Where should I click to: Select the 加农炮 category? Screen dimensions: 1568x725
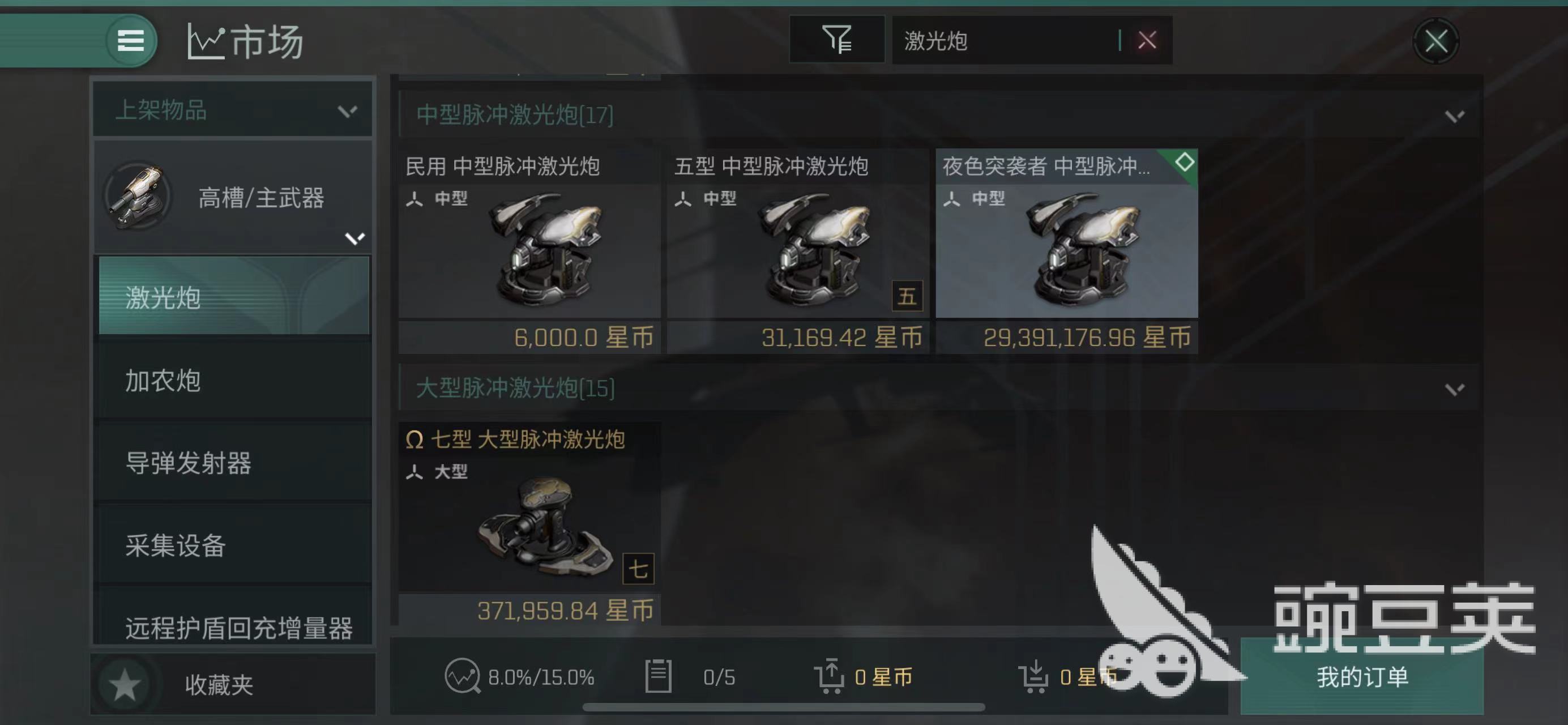point(234,381)
